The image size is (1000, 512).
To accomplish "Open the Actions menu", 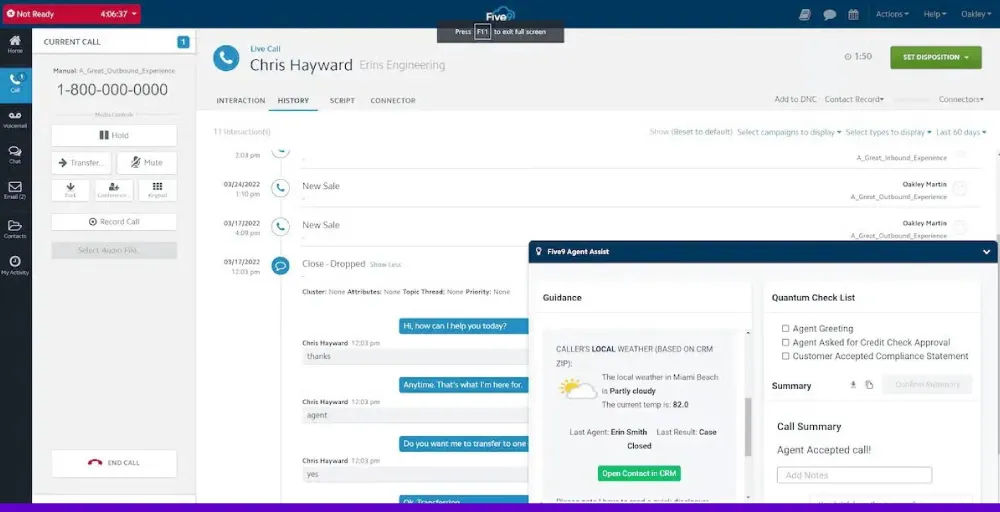I will coord(892,14).
